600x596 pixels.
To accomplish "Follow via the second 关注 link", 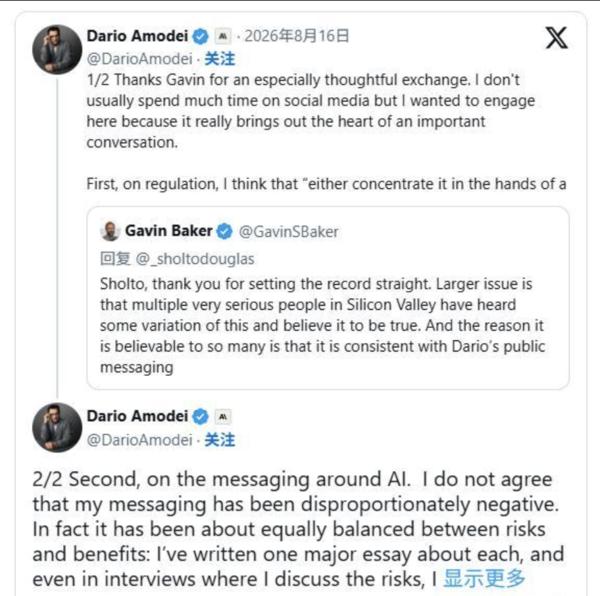I will coord(220,440).
